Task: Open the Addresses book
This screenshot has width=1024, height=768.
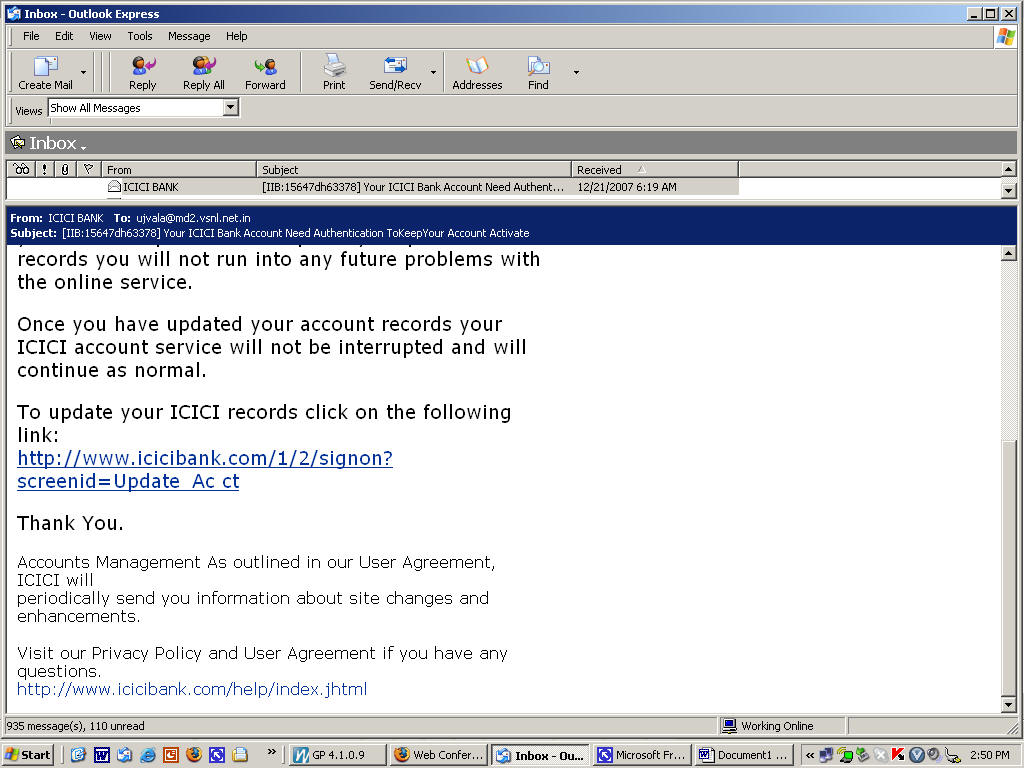Action: coord(477,72)
